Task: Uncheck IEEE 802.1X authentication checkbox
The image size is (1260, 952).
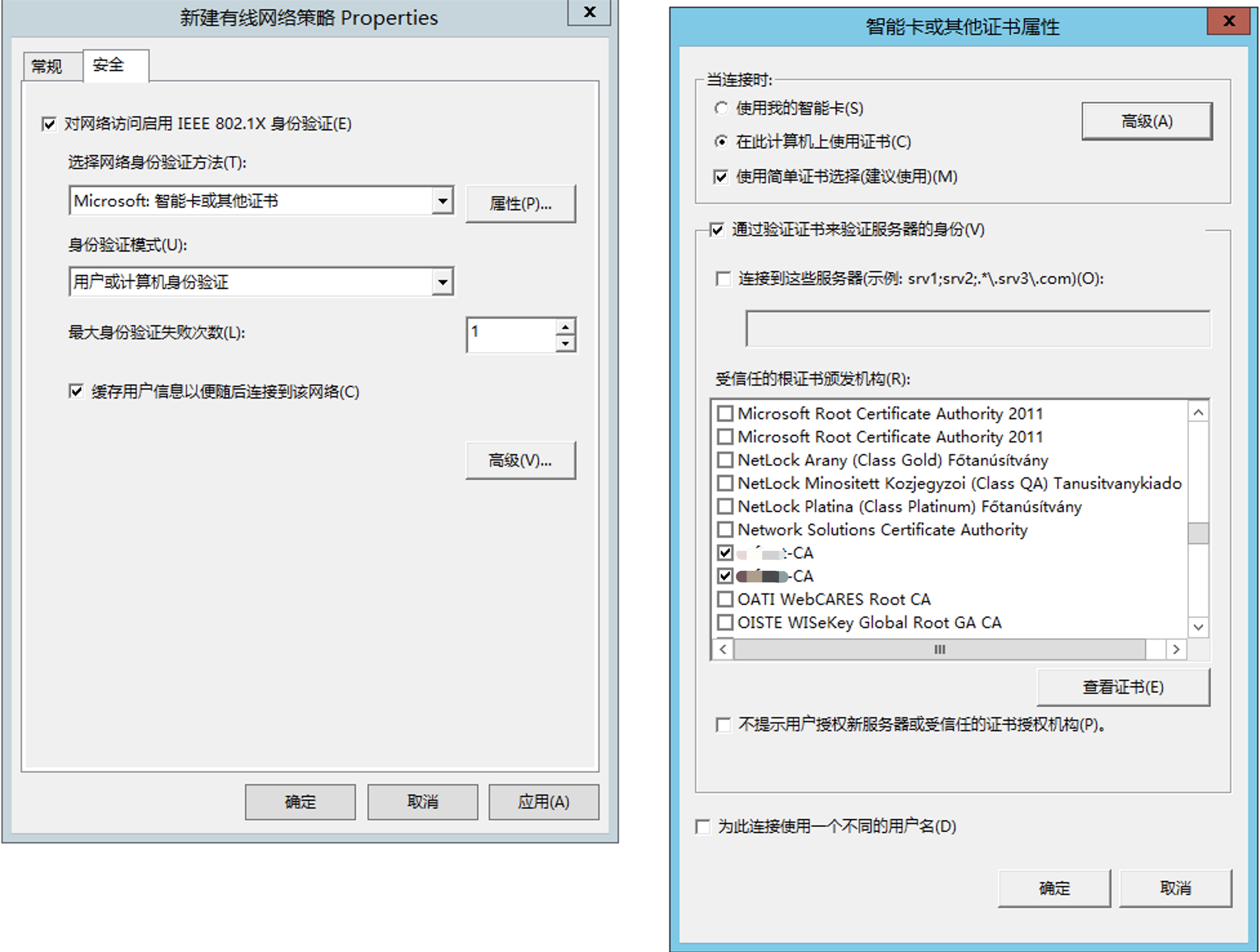Action: point(49,124)
